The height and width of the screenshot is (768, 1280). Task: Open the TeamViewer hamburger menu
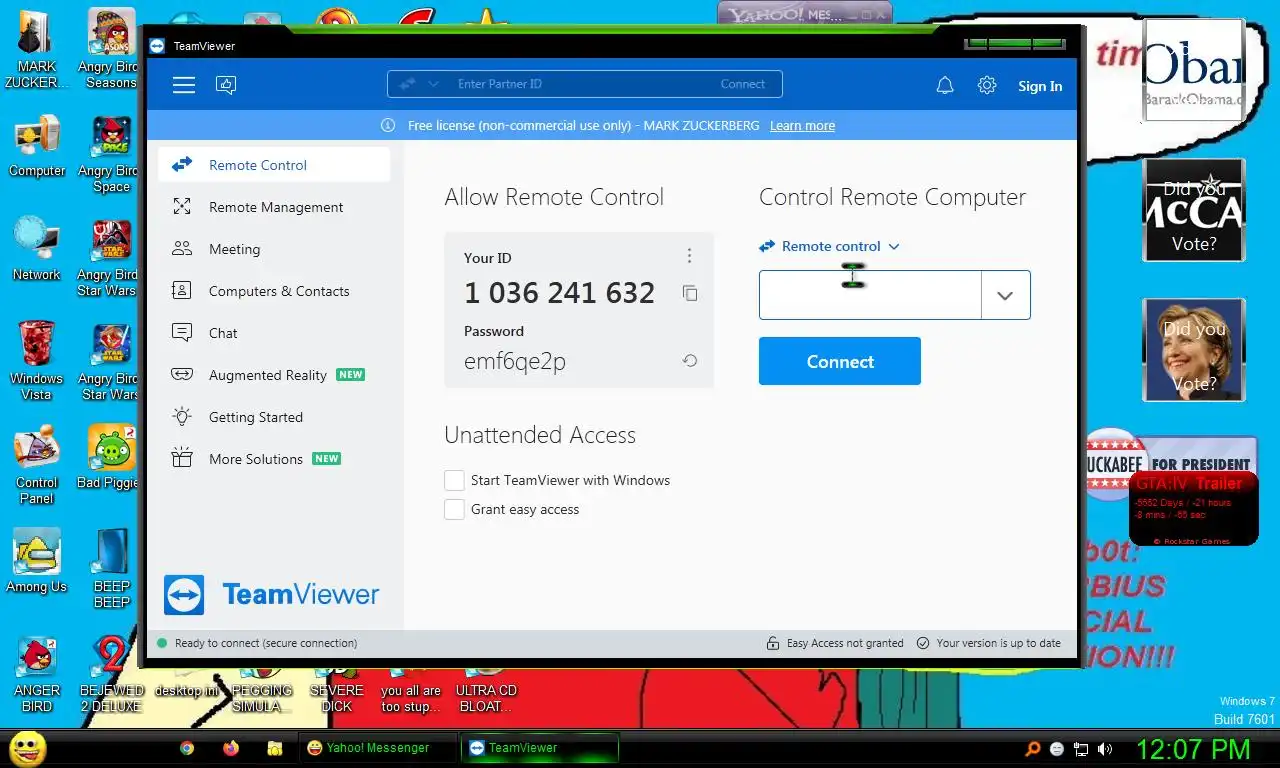(184, 85)
